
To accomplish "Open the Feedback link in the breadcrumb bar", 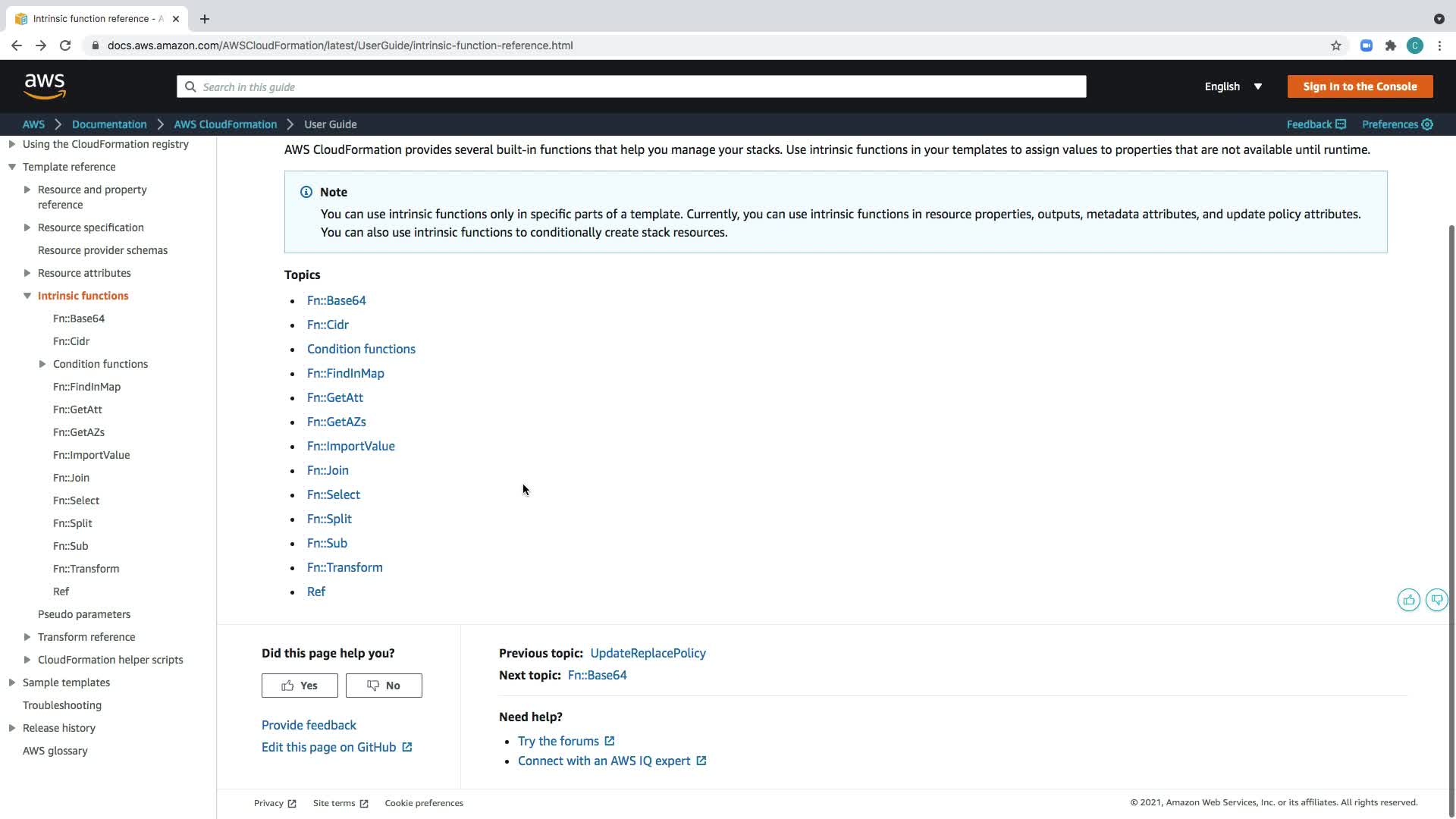I will click(1316, 124).
